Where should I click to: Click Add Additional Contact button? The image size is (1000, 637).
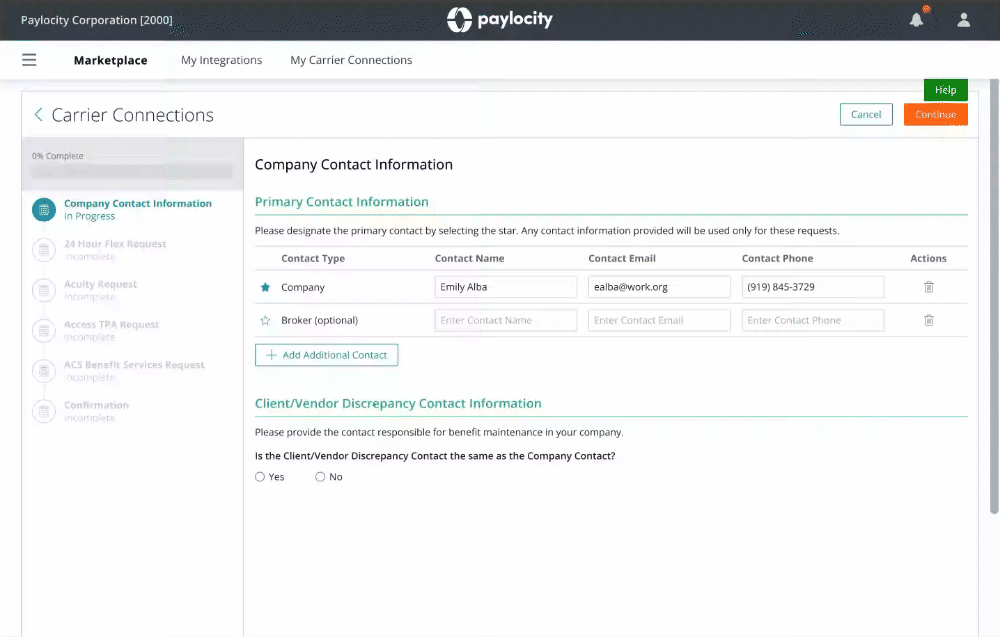[327, 355]
